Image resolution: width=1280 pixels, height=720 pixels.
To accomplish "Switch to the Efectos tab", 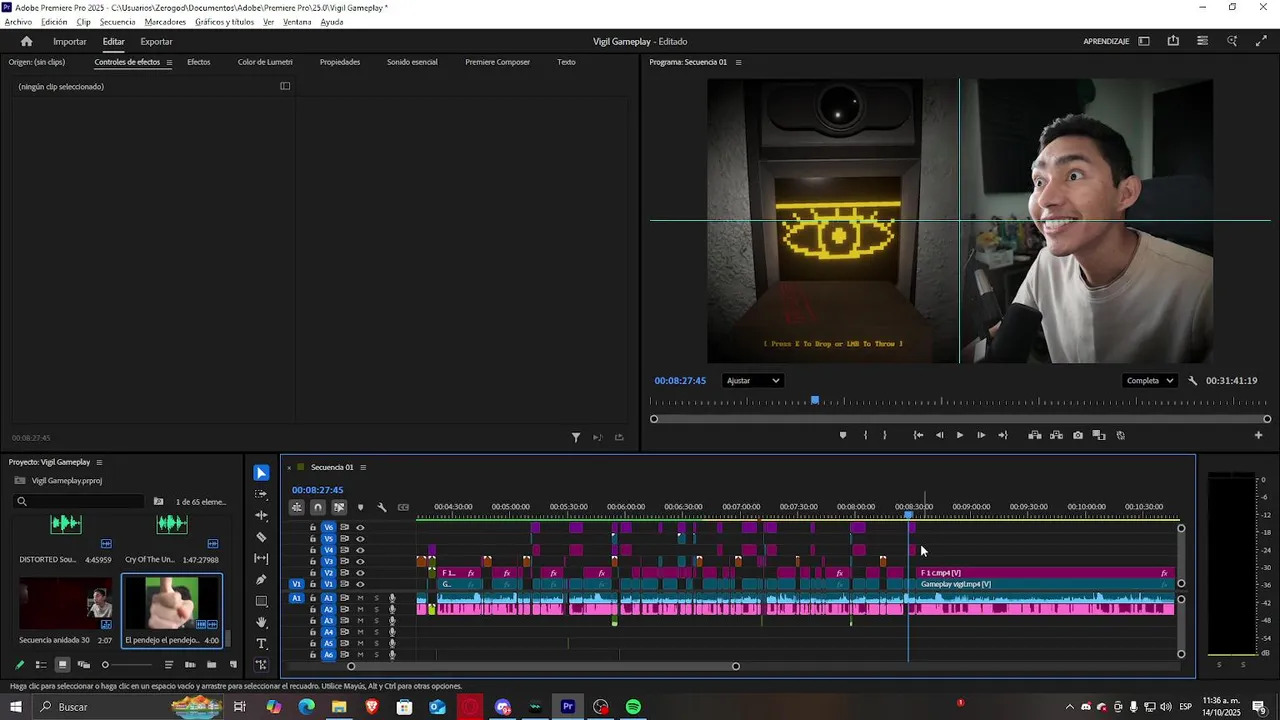I will tap(198, 62).
